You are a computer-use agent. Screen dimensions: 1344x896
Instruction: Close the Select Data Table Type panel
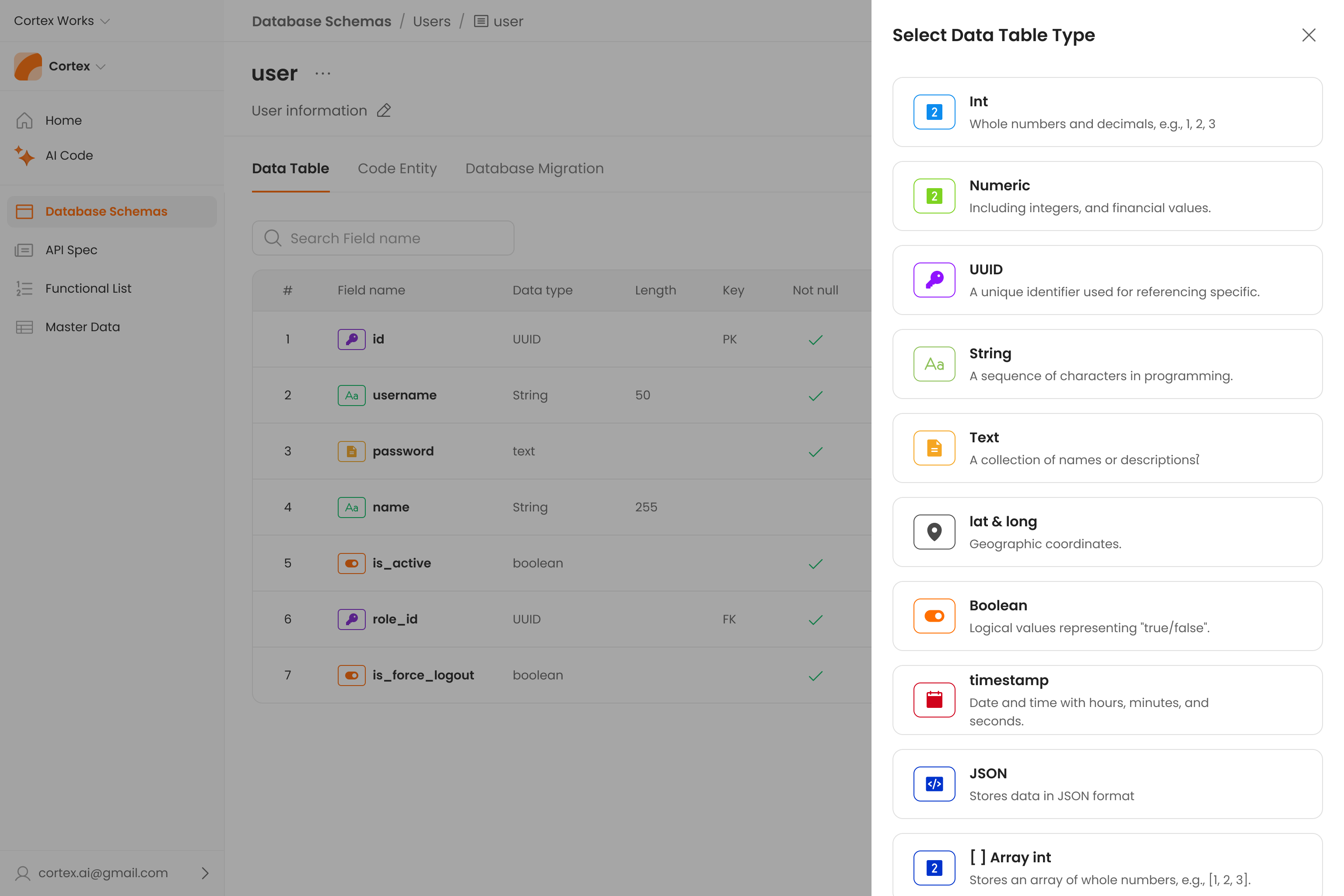click(1308, 35)
